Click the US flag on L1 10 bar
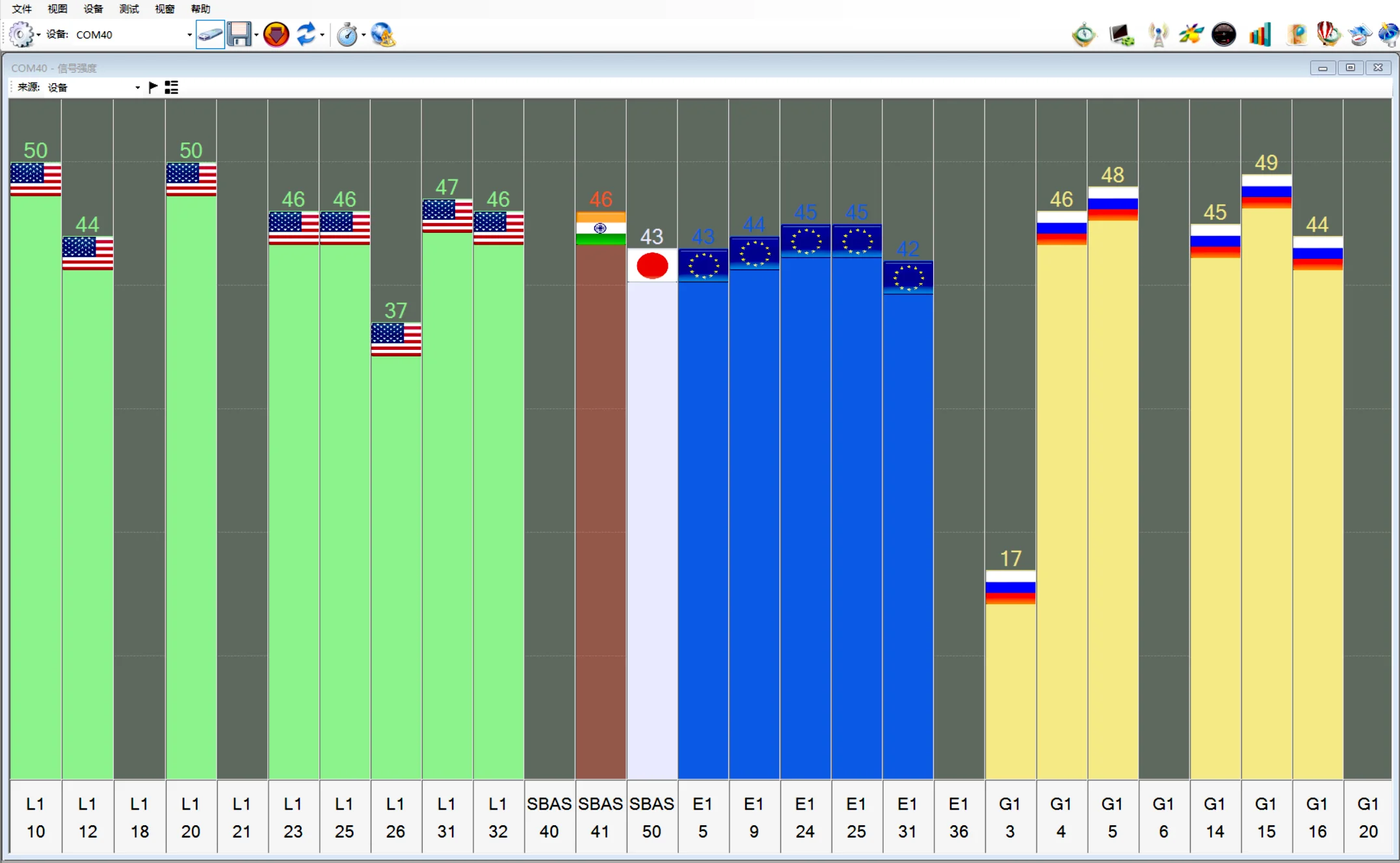 (36, 179)
